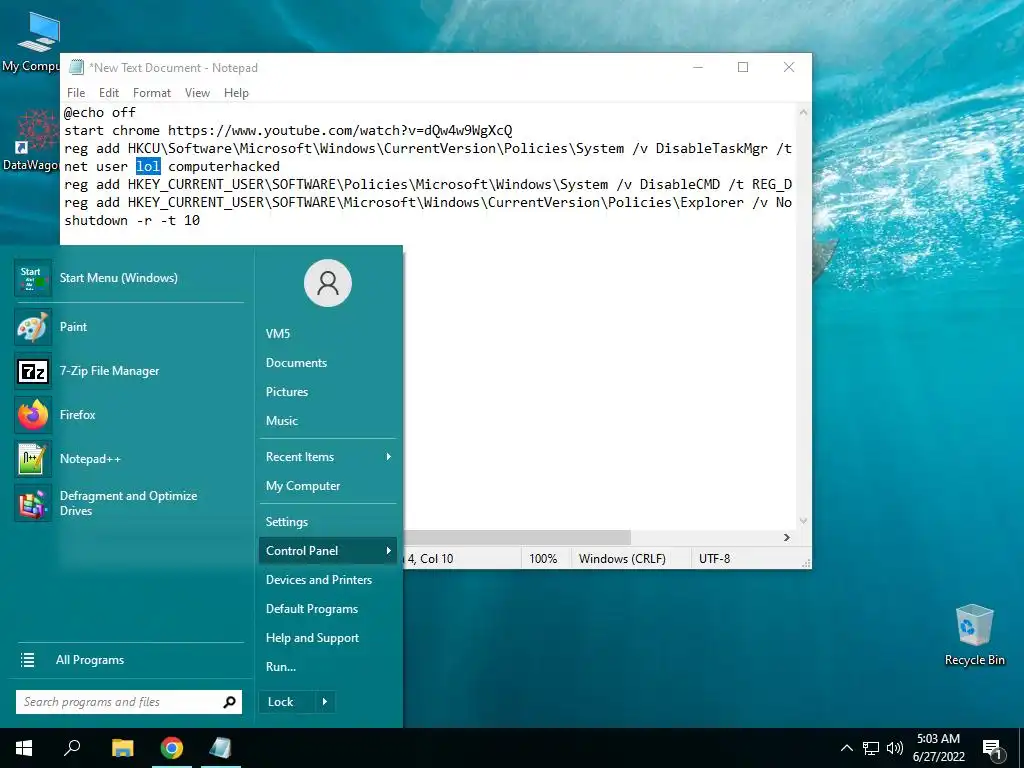The height and width of the screenshot is (768, 1024).
Task: Click the taskbar clock and date
Action: click(938, 748)
